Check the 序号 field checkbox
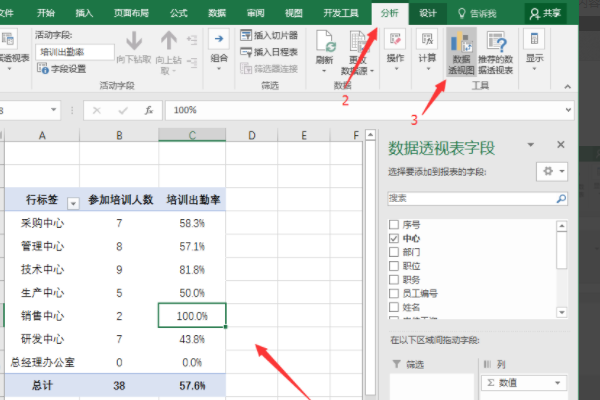The image size is (600, 400). point(394,224)
